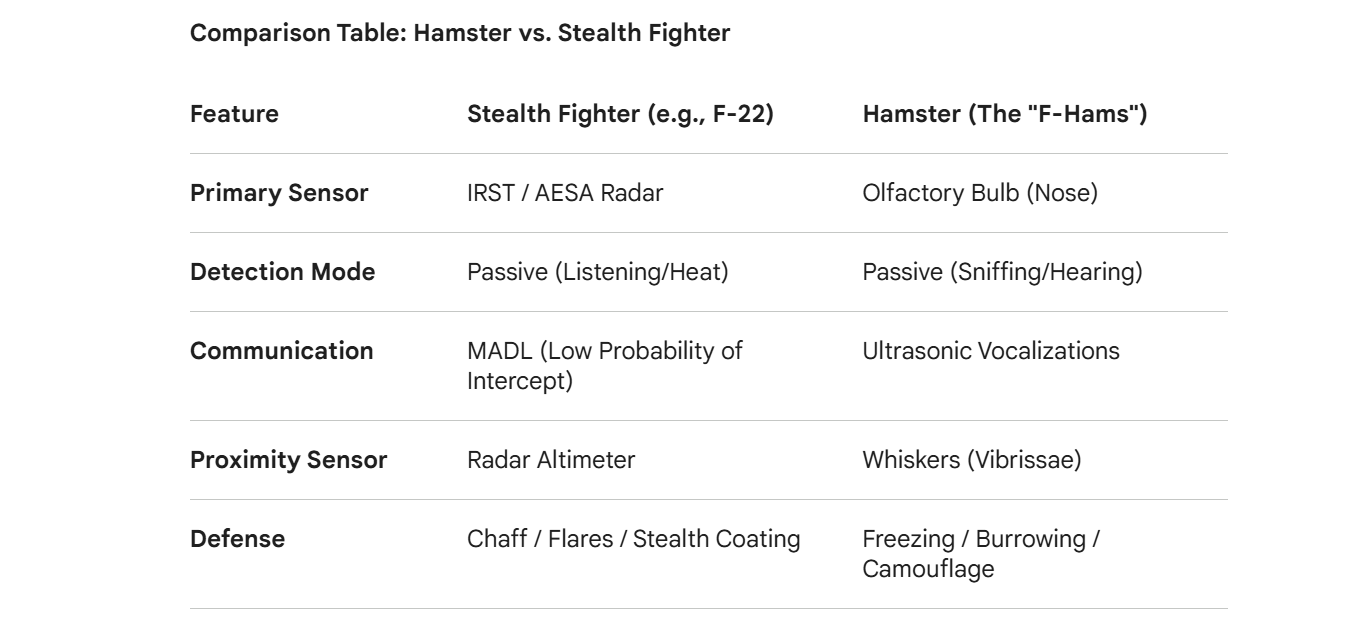Select the 'Hamster (The "F-Hams")' column header
Image resolution: width=1365 pixels, height=640 pixels.
pyautogui.click(x=1004, y=114)
